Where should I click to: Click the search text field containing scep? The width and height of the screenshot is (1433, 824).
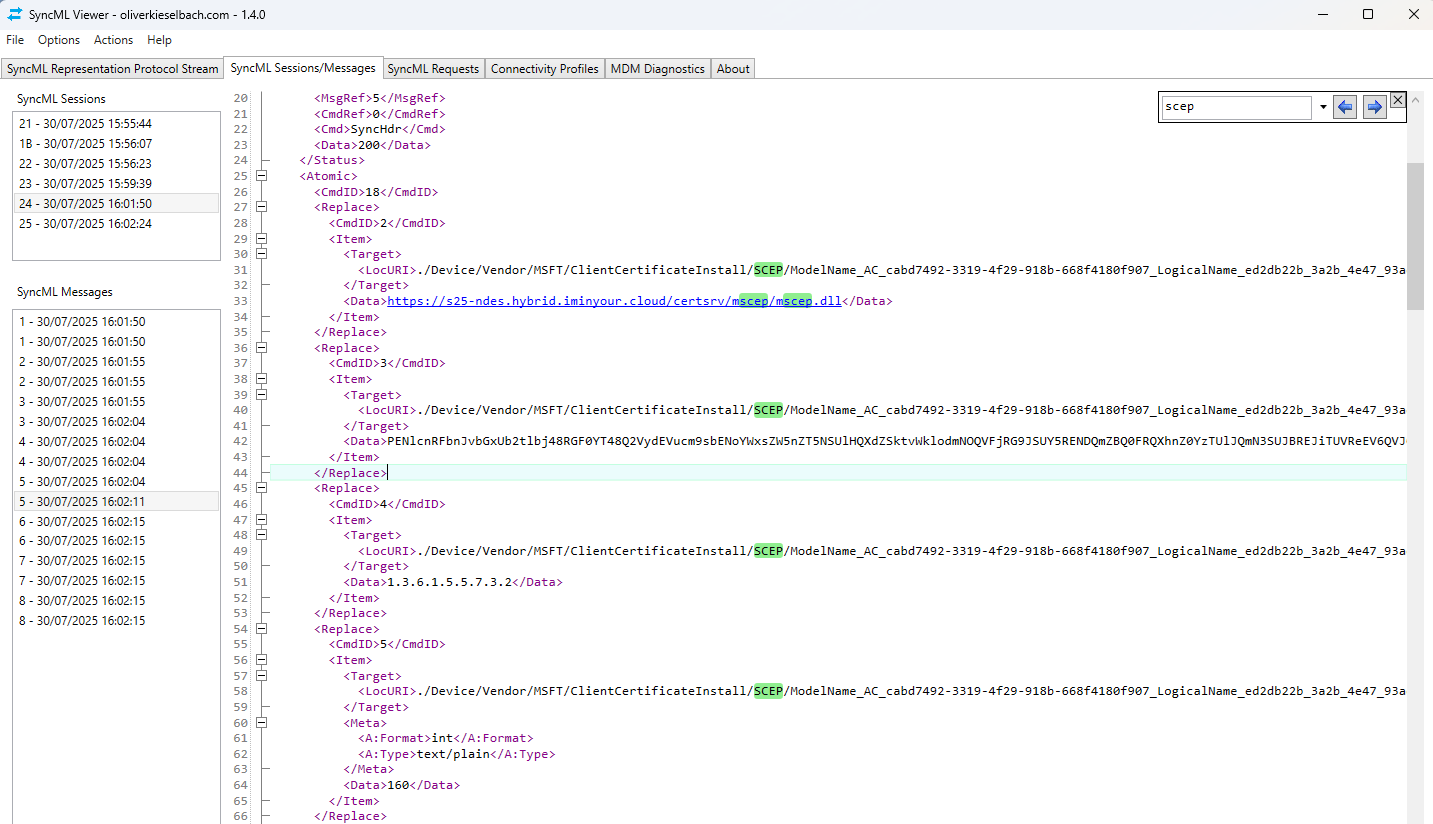coord(1236,107)
